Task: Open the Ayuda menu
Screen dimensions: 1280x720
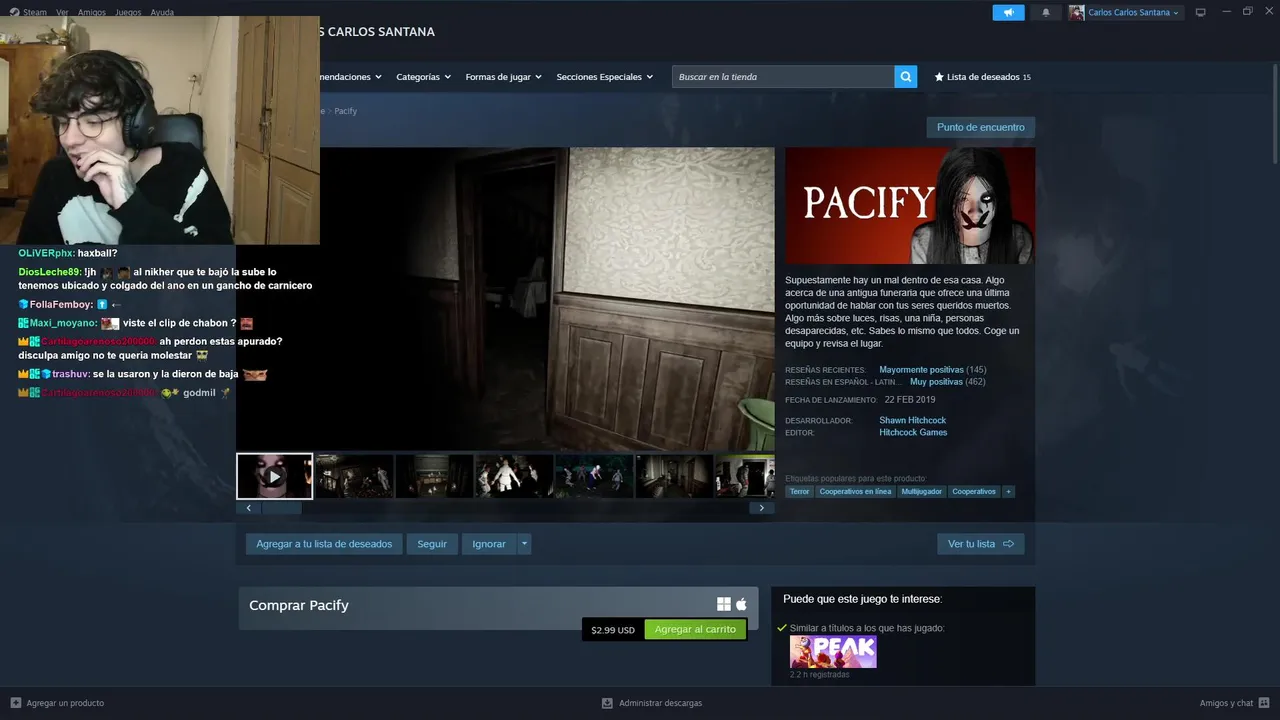Action: pyautogui.click(x=162, y=12)
